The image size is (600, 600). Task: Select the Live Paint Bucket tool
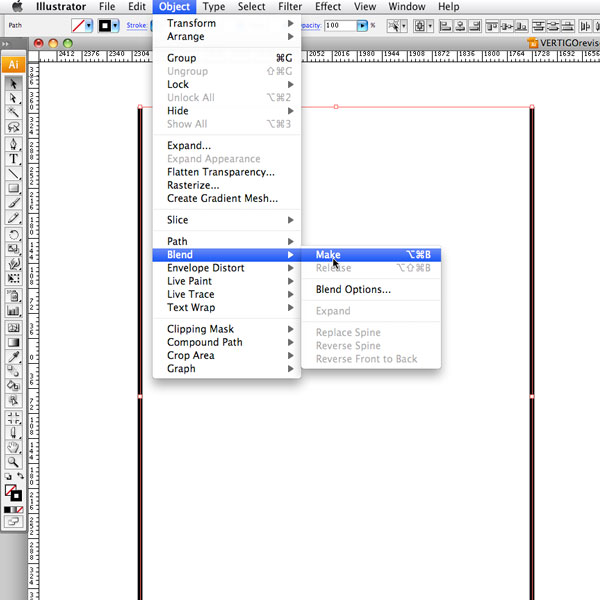(x=13, y=386)
